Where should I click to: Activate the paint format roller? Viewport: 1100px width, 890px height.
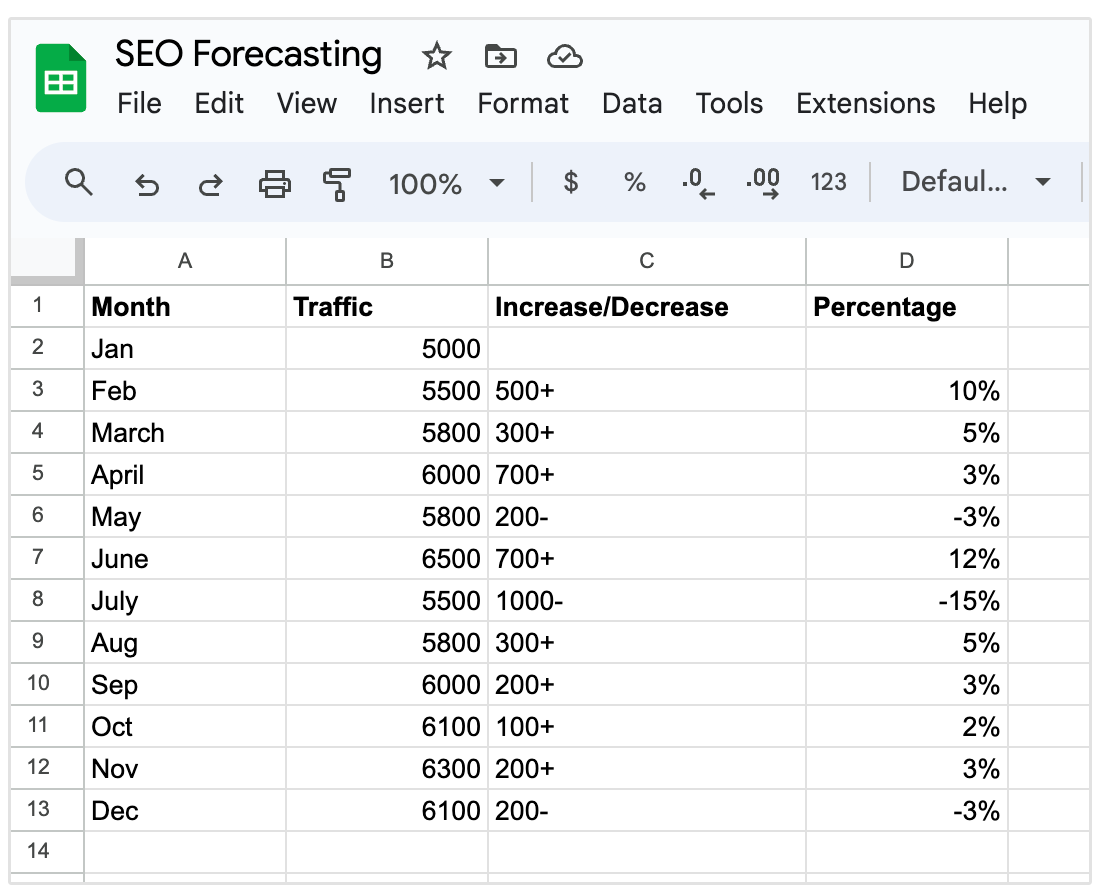337,184
